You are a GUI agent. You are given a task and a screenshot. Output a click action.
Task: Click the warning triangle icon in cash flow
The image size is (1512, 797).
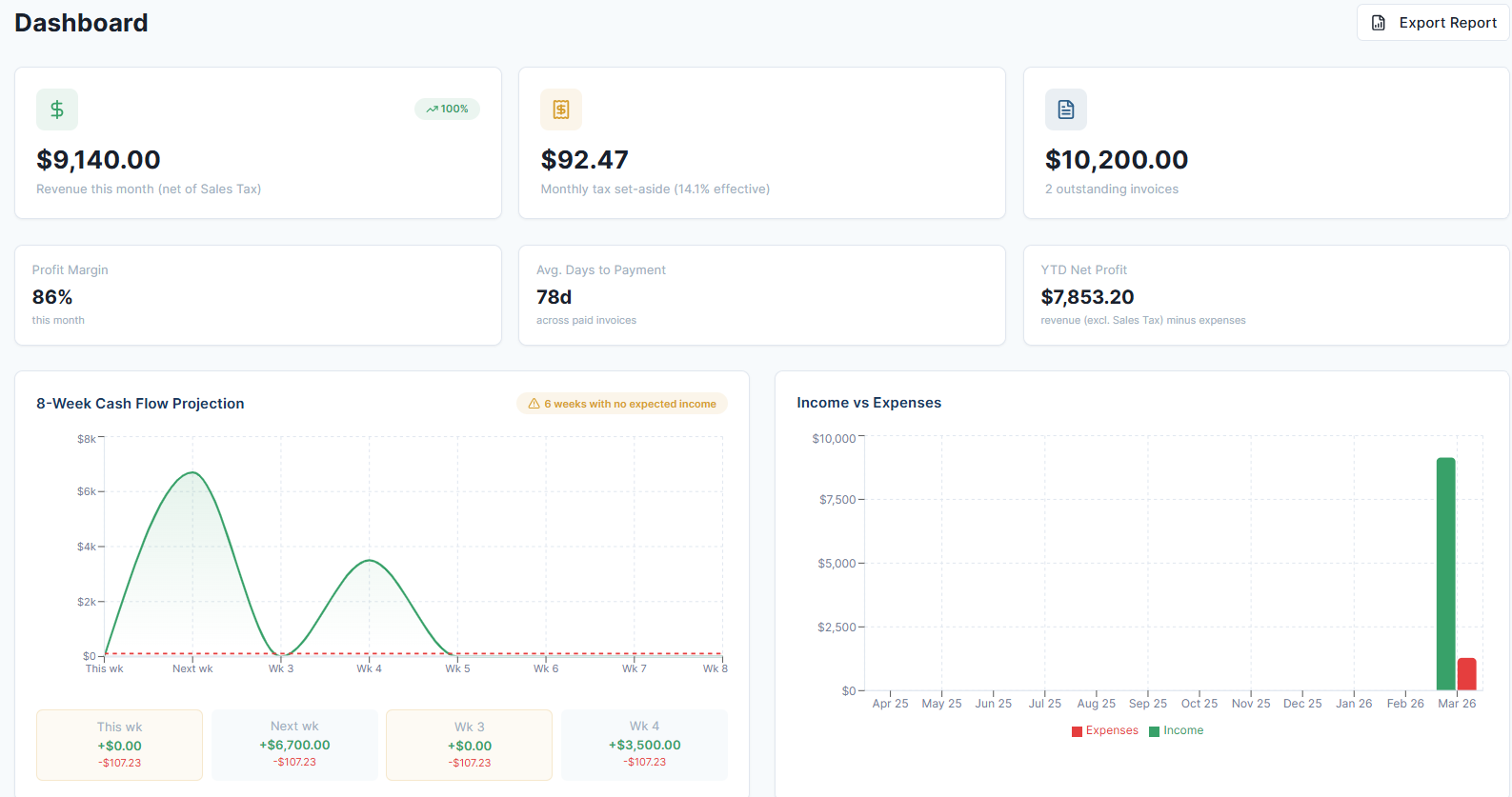(x=534, y=404)
